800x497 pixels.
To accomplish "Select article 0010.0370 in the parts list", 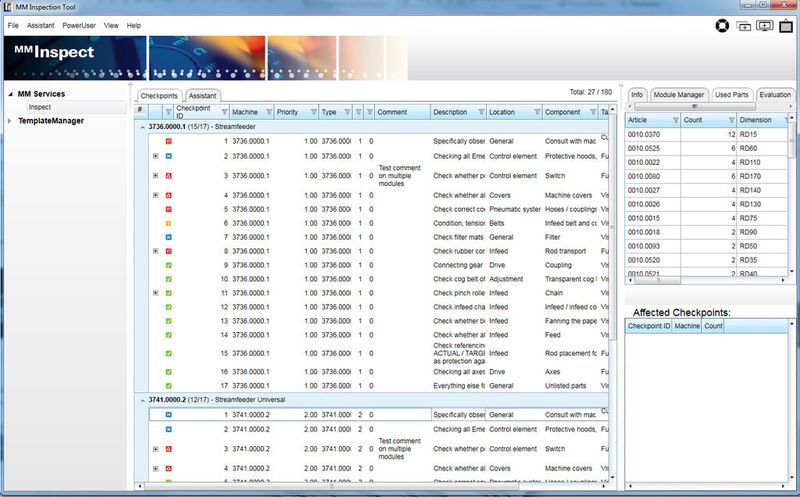I will pyautogui.click(x=706, y=134).
